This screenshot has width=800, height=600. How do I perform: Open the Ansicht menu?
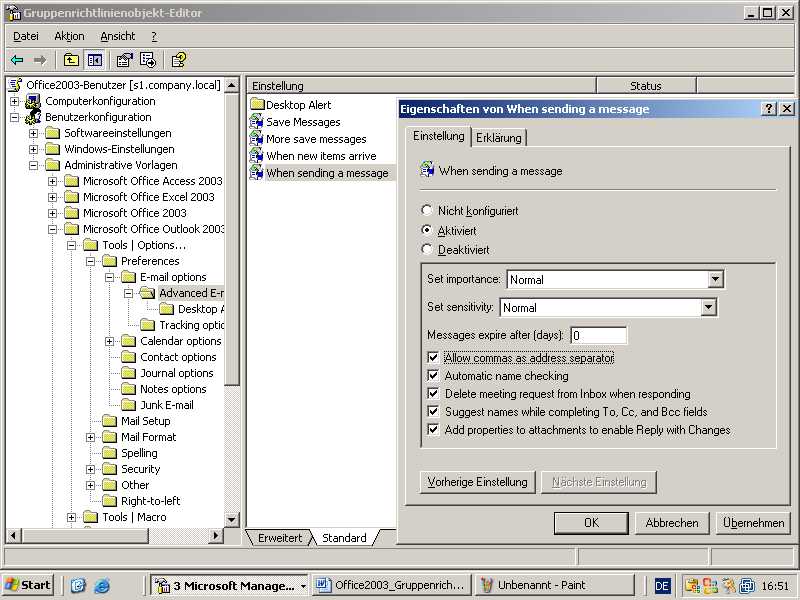pyautogui.click(x=118, y=36)
